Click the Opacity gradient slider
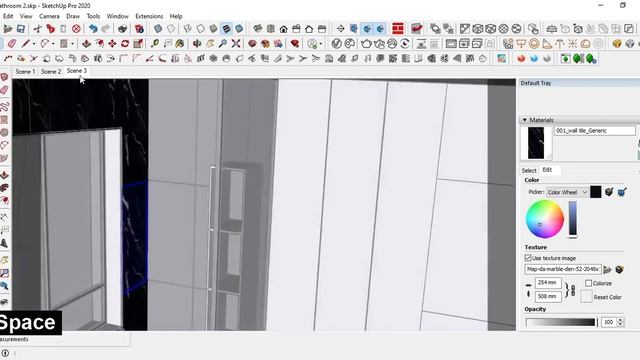This screenshot has height=360, width=640. tap(561, 322)
